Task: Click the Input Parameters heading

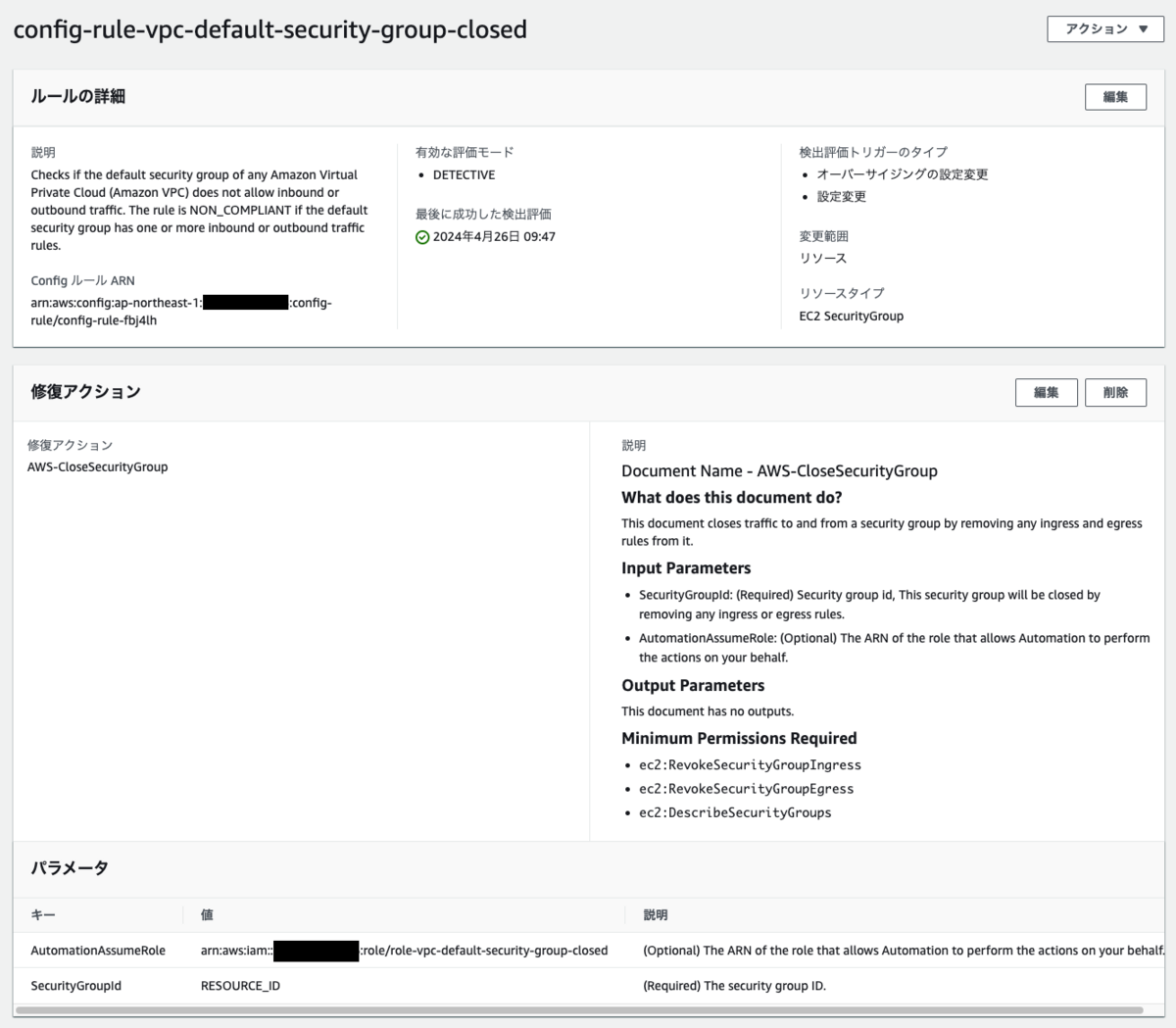Action: (x=686, y=568)
